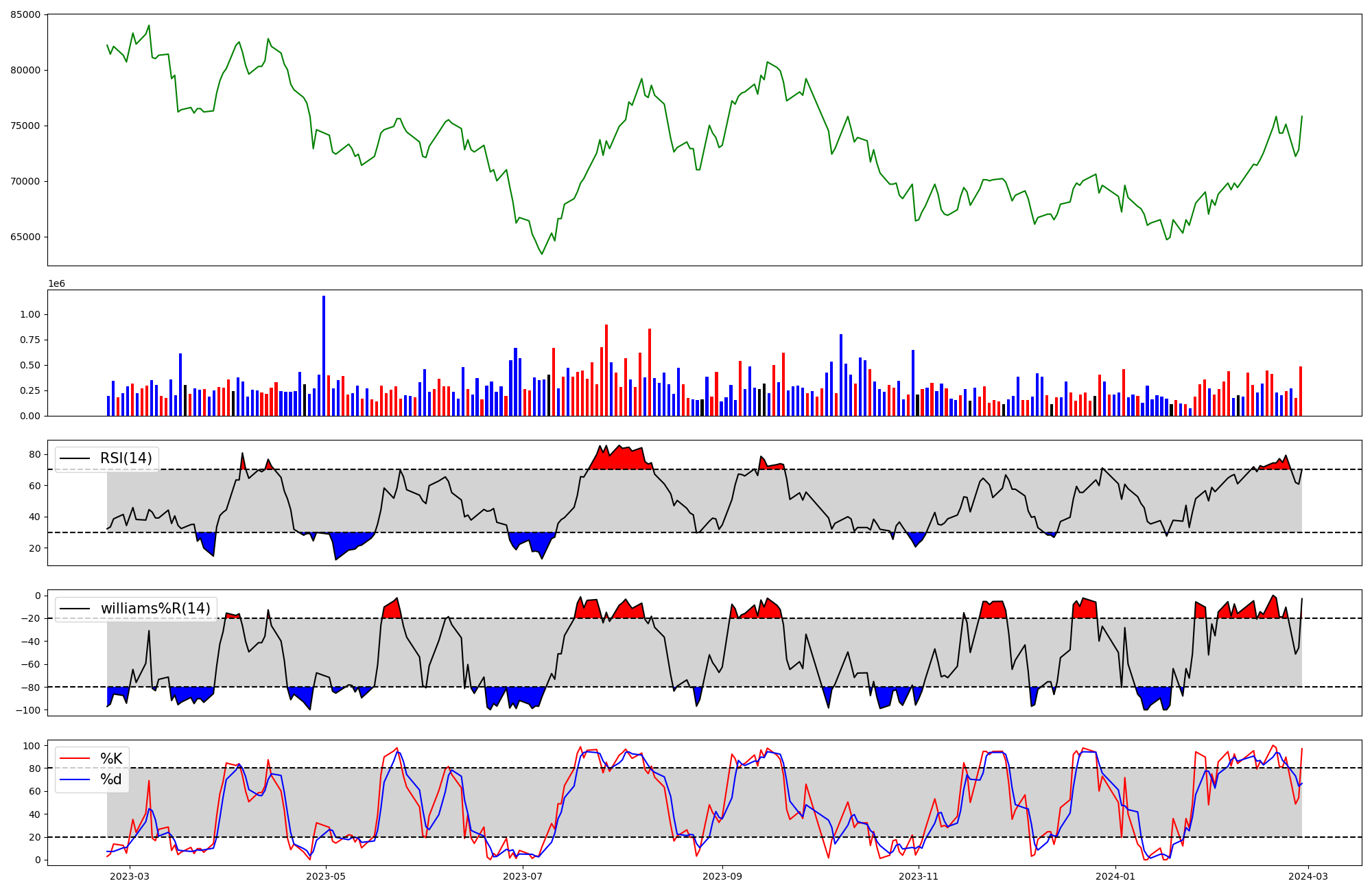The height and width of the screenshot is (892, 1372).
Task: Click the RSI(14) legend label
Action: pos(126,458)
